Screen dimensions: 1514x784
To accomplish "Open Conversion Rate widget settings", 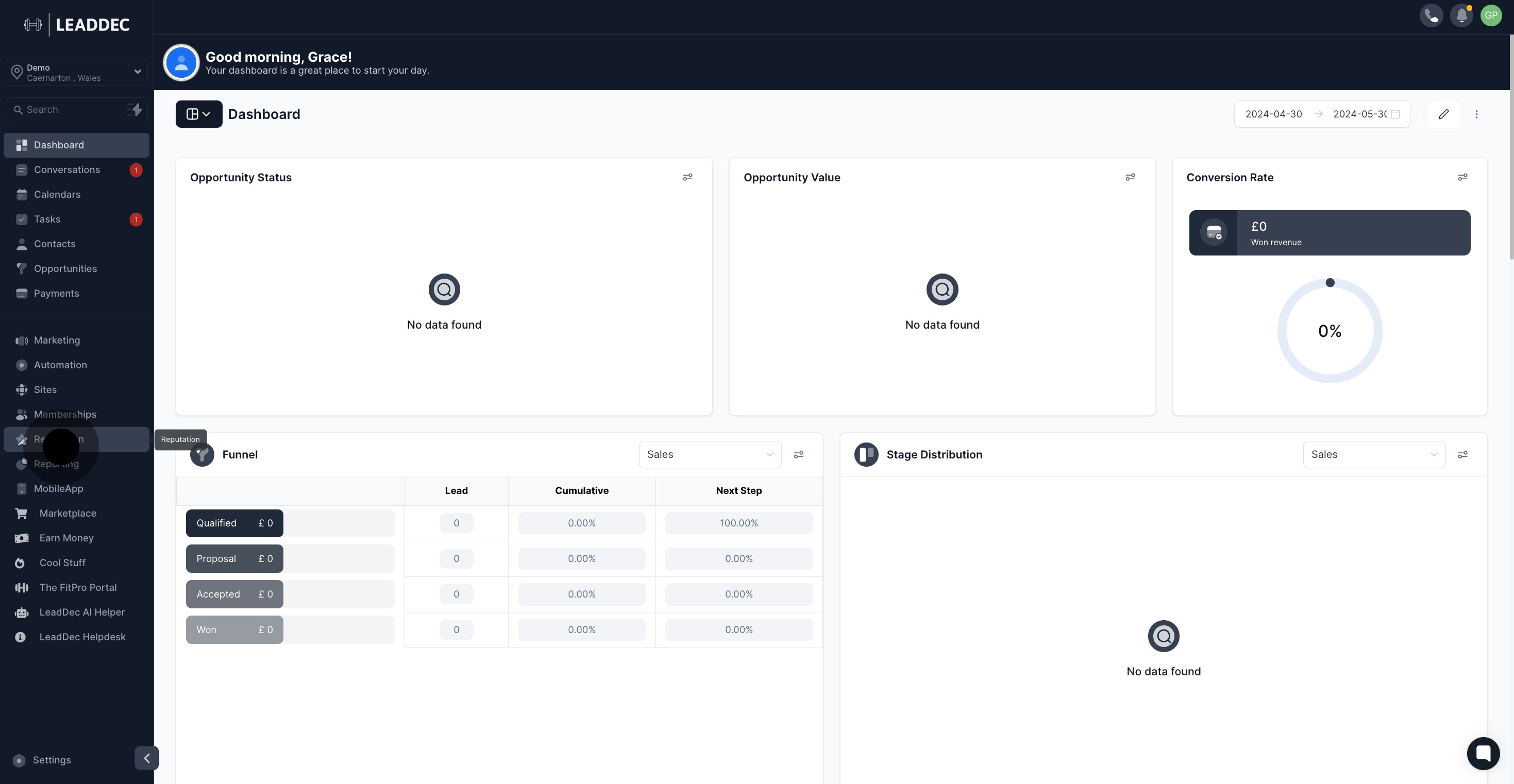I will point(1463,177).
